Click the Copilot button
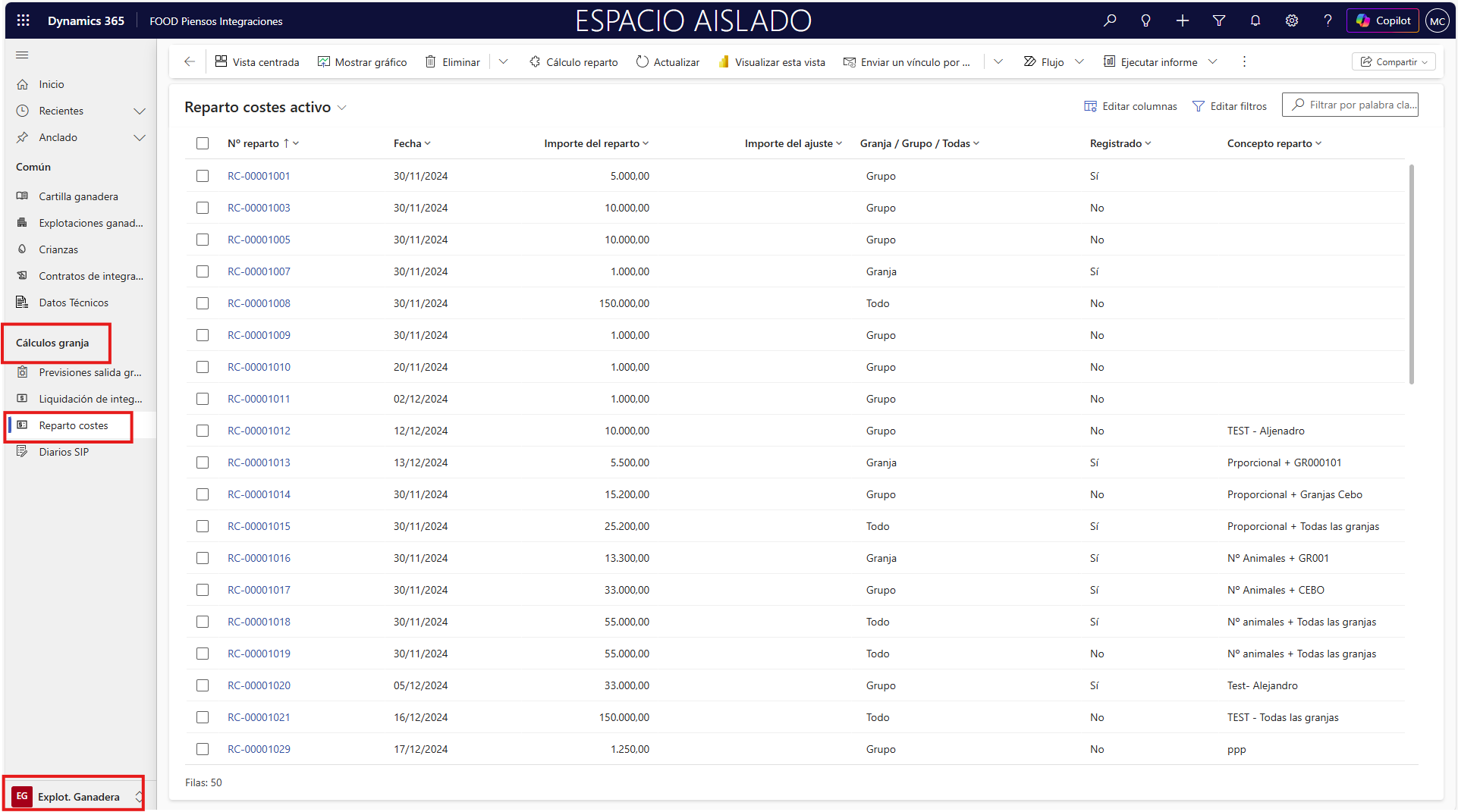 [x=1383, y=20]
